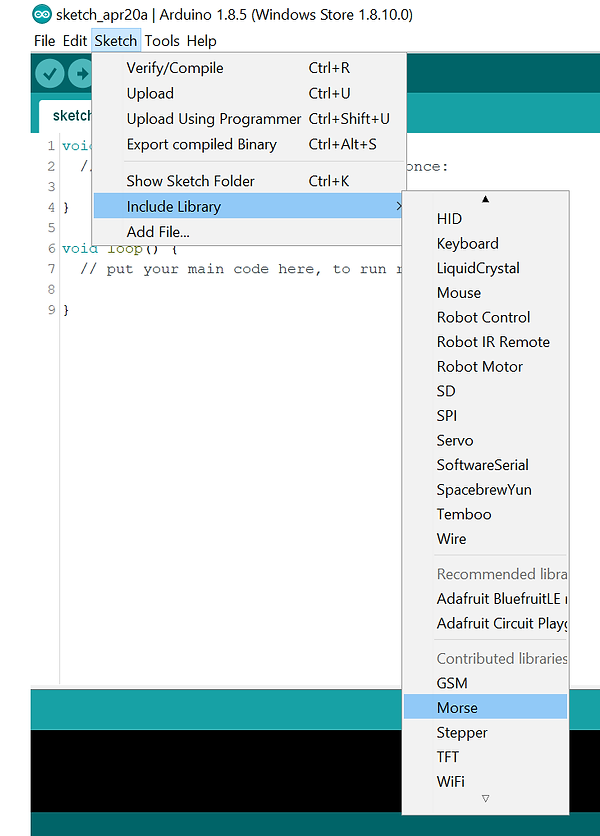
Task: Click the Verify checkmark toolbar button
Action: 50,74
